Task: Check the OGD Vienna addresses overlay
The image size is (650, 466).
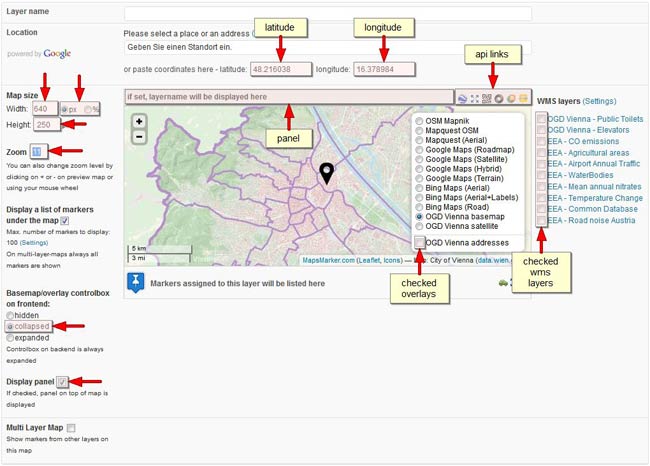Action: pos(419,242)
